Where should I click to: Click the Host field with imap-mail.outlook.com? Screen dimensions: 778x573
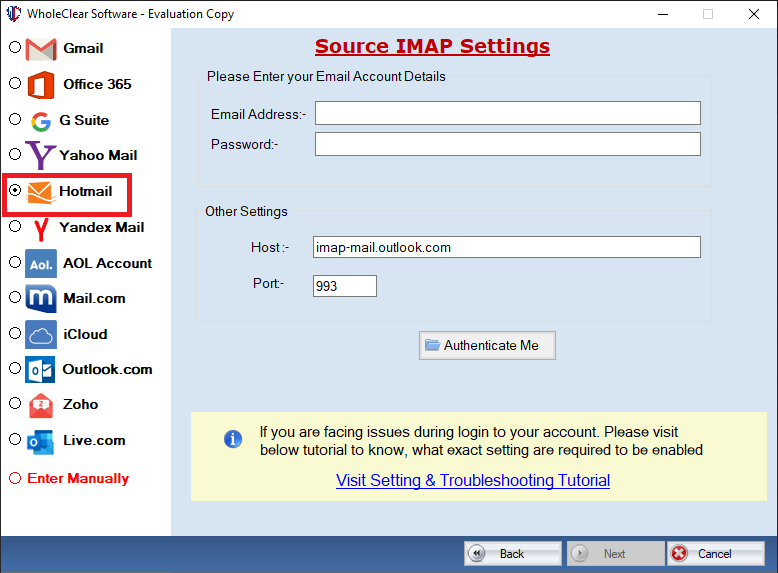tap(507, 247)
